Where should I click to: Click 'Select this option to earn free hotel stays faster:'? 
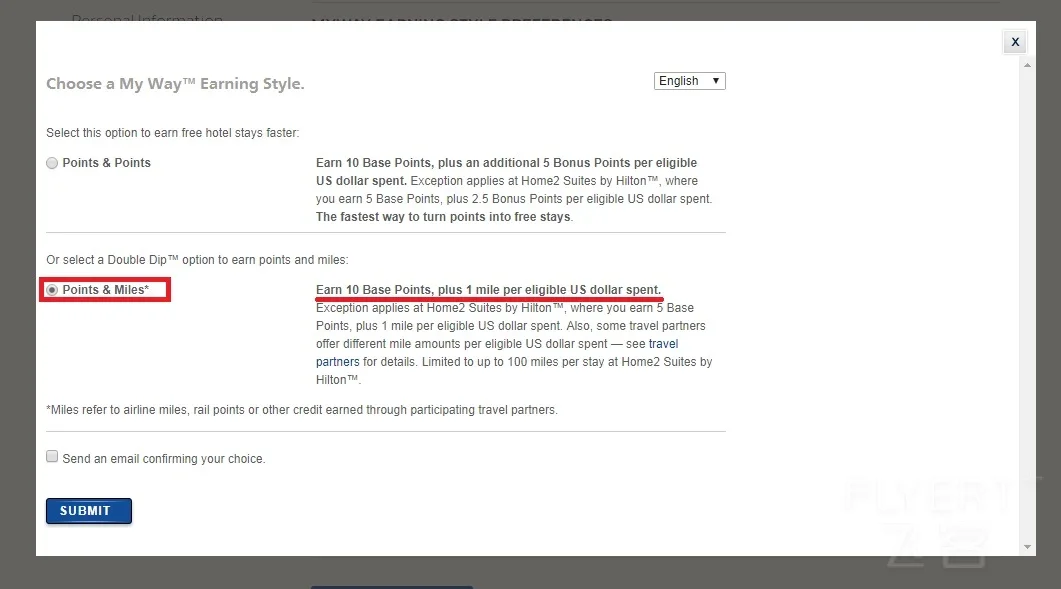point(173,133)
